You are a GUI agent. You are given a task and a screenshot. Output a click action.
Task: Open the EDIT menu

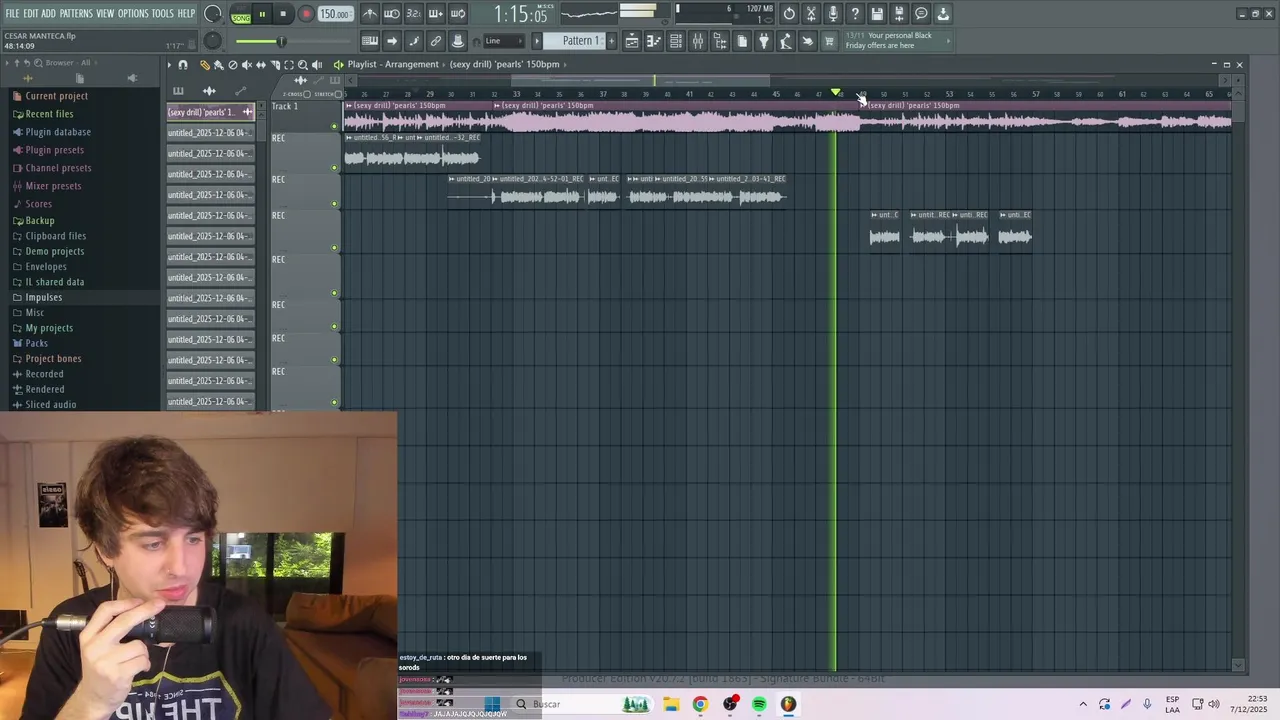[31, 14]
